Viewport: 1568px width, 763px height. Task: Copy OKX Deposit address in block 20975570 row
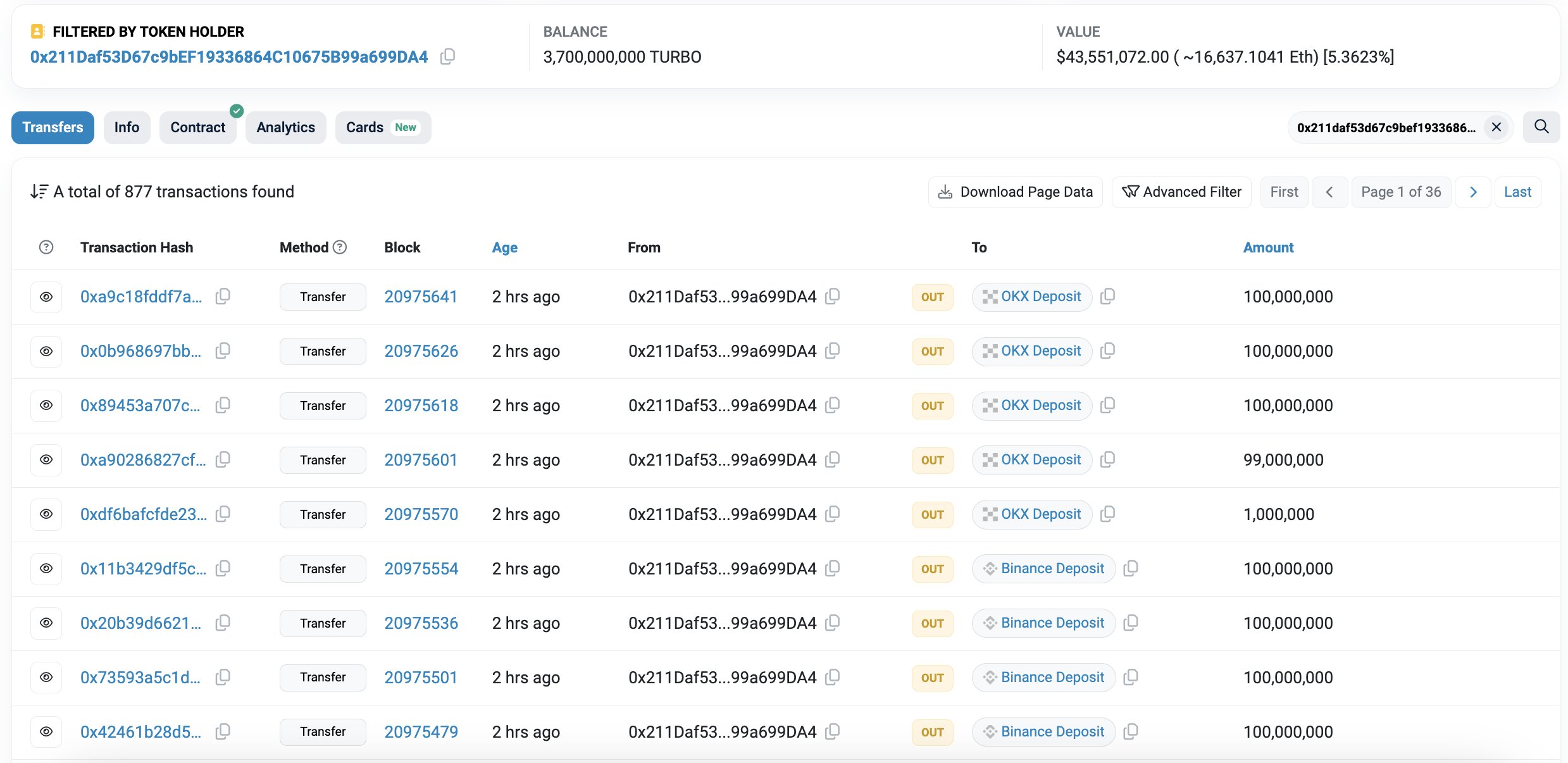click(x=1107, y=514)
